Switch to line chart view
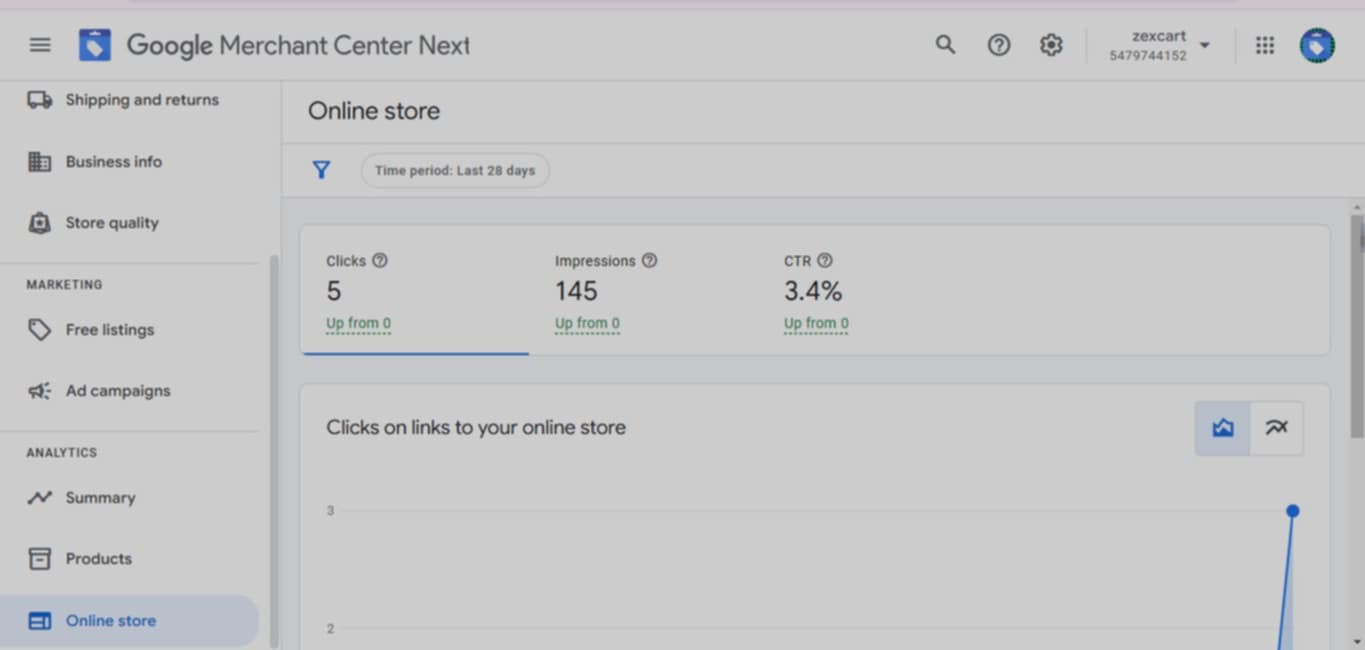Screen dimensions: 1365x650 pyautogui.click(x=1276, y=428)
